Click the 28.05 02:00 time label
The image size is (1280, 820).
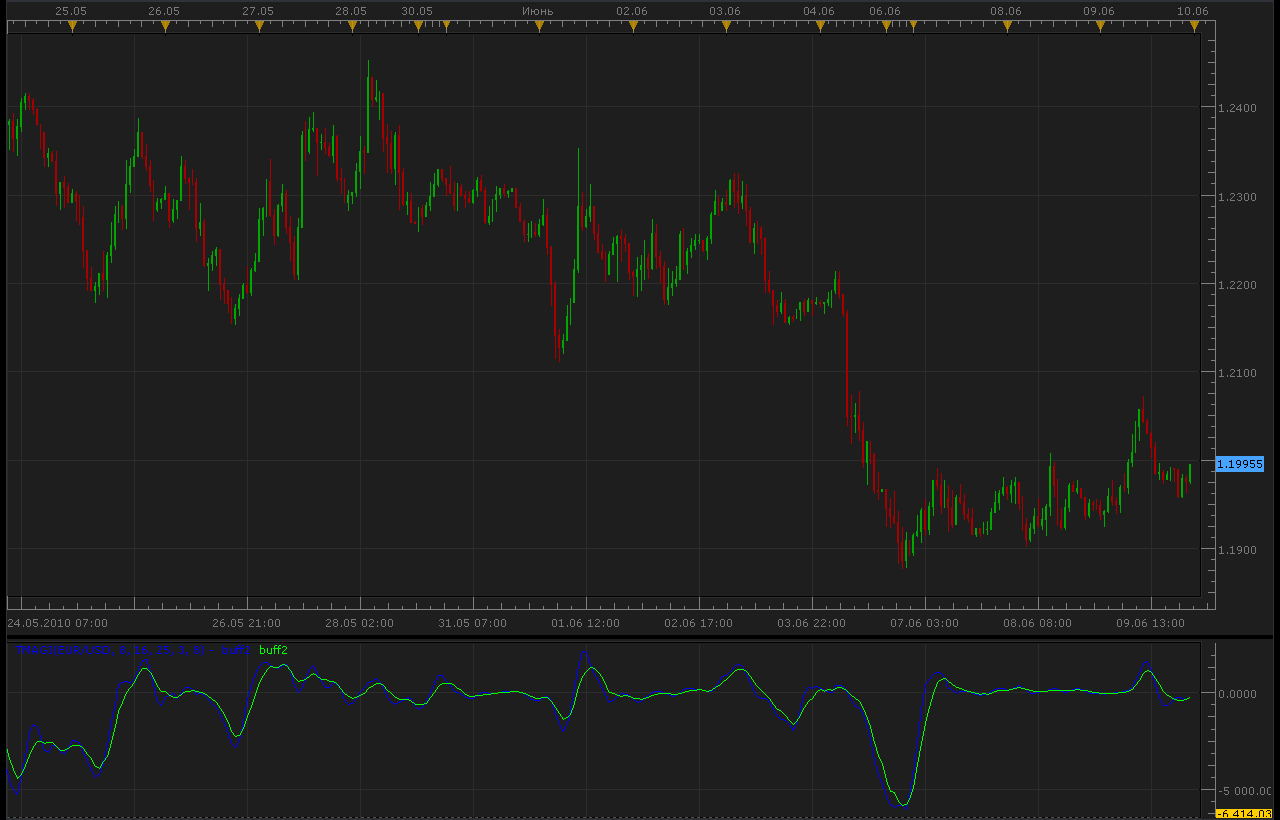coord(359,623)
